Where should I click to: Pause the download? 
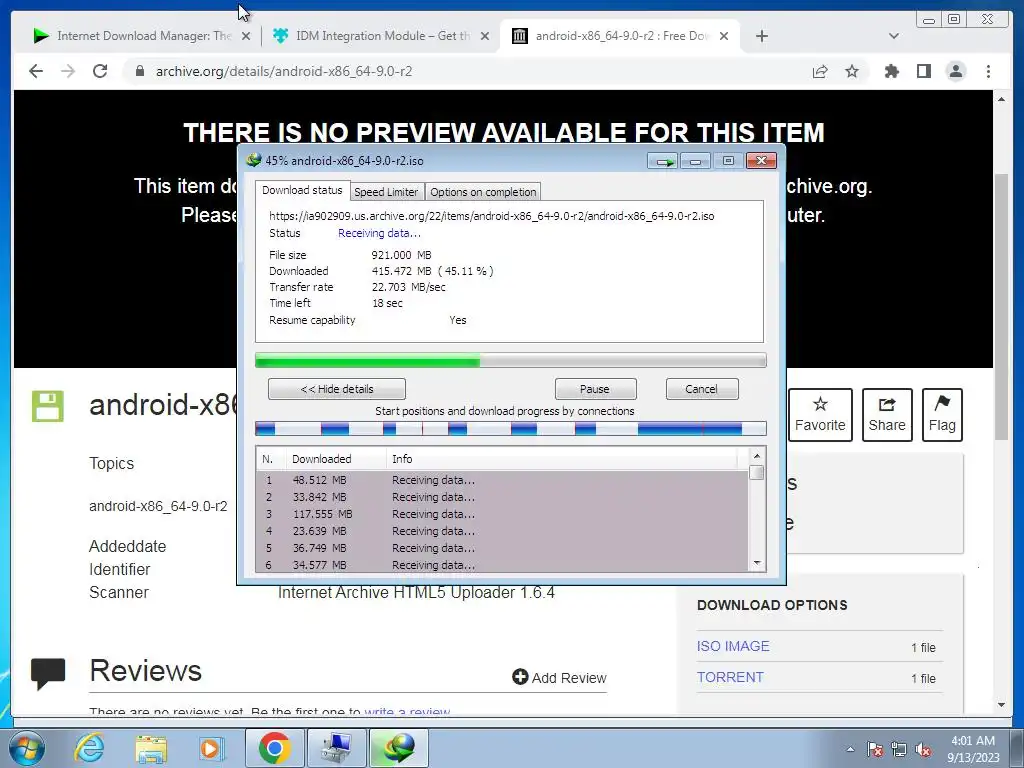pos(595,389)
